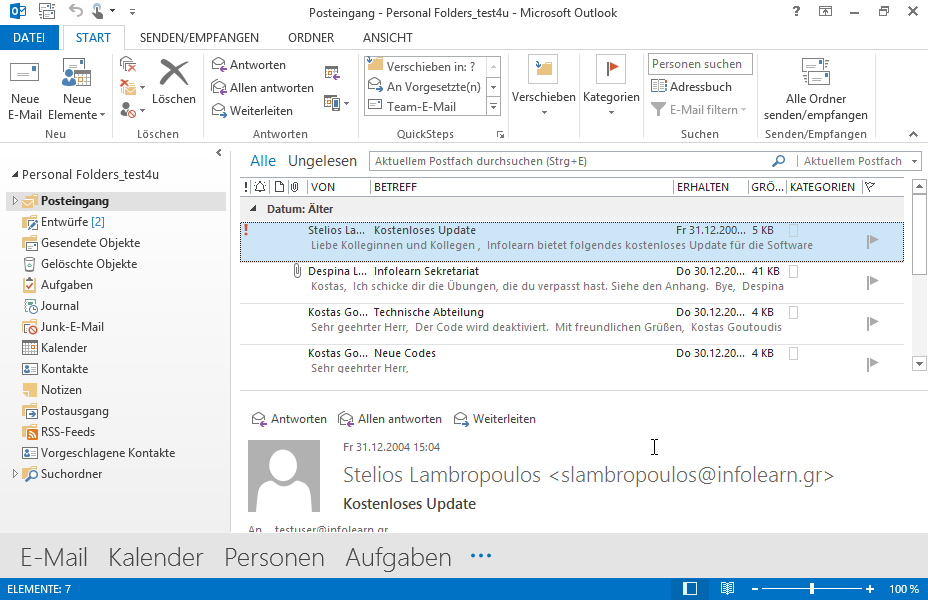The width and height of the screenshot is (928, 600).
Task: Click Antworten in the reading pane
Action: 289,419
